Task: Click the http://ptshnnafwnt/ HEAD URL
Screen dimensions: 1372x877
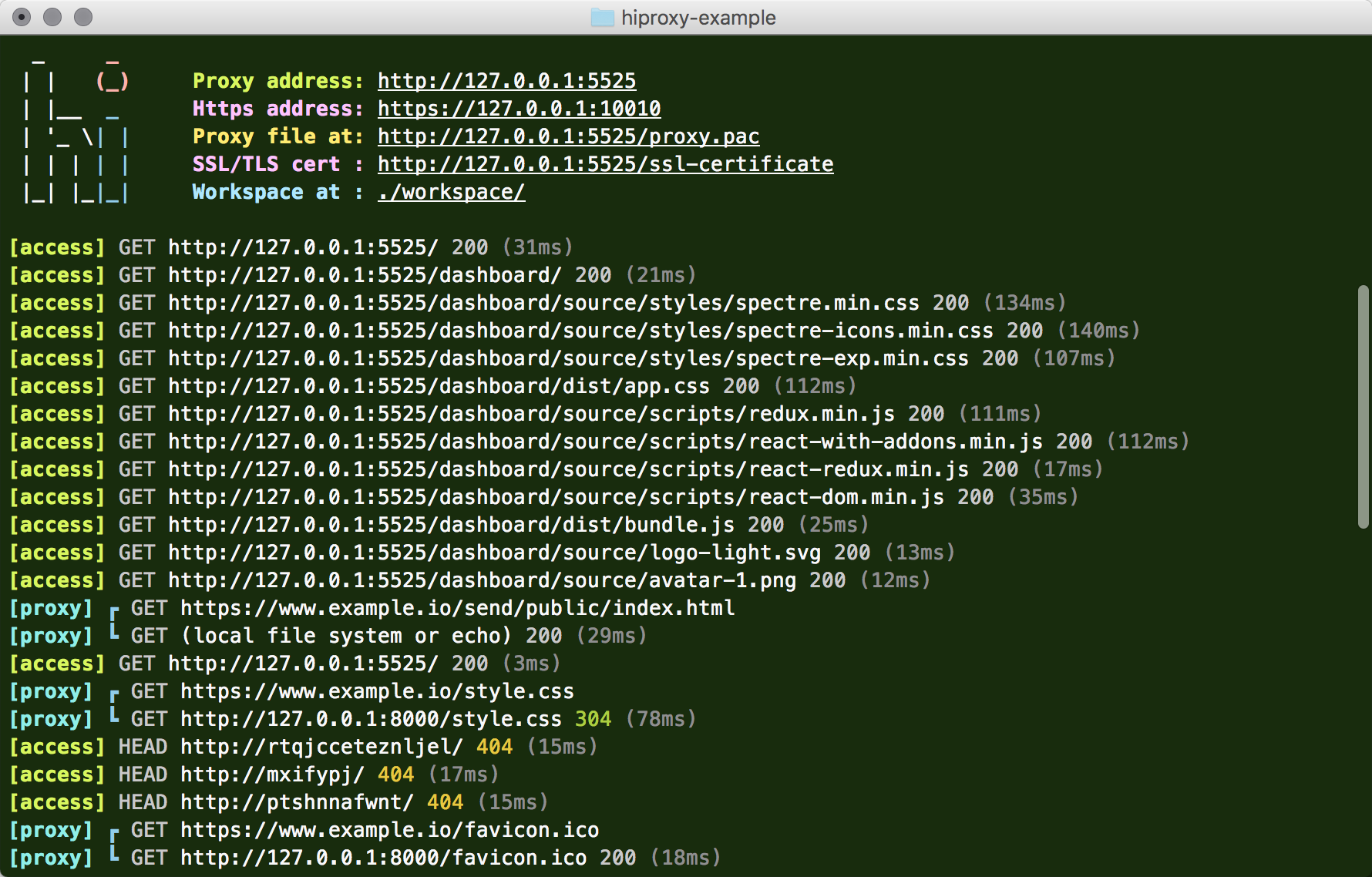Action: coord(298,802)
